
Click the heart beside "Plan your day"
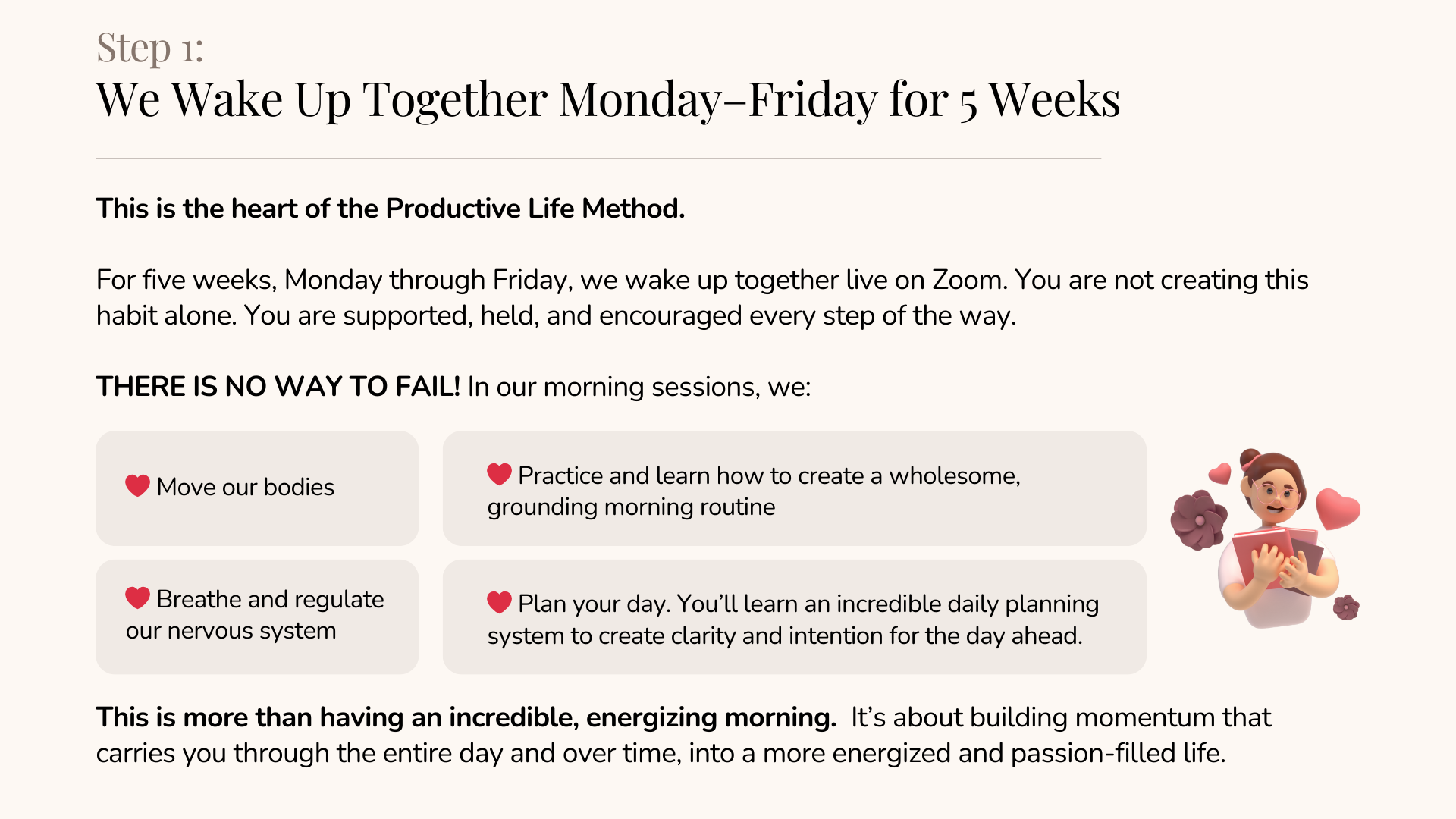pos(499,602)
